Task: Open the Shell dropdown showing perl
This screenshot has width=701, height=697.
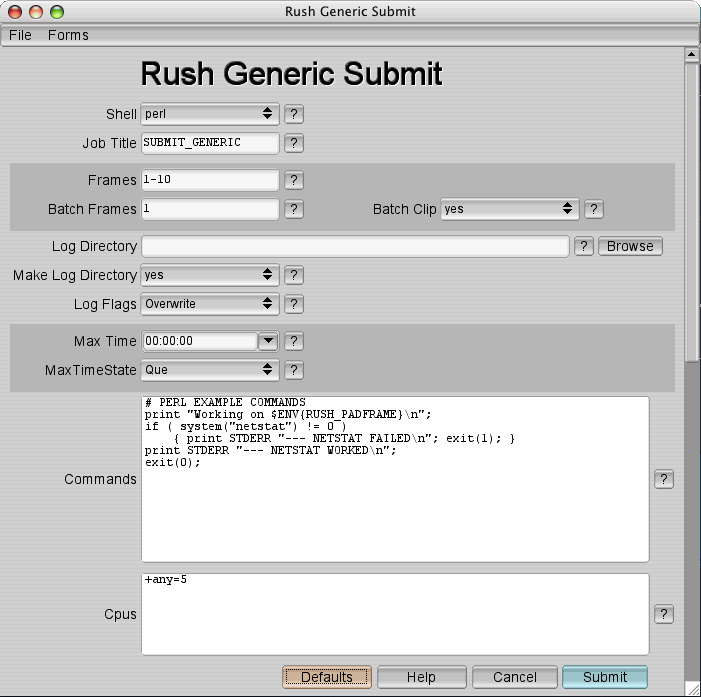Action: (210, 114)
